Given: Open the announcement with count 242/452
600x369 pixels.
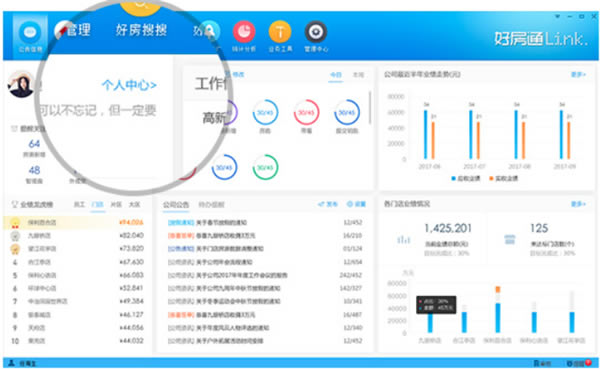Looking at the screenshot, I should [265, 275].
